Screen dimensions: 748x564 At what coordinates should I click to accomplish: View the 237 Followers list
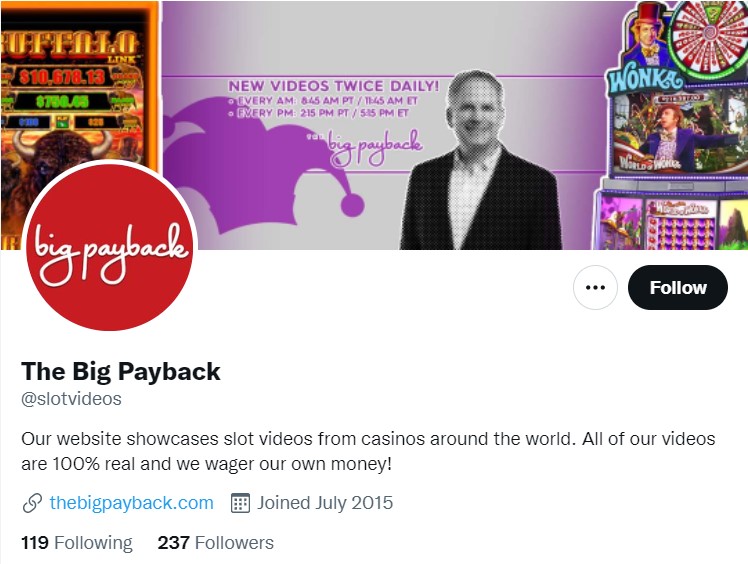point(216,543)
